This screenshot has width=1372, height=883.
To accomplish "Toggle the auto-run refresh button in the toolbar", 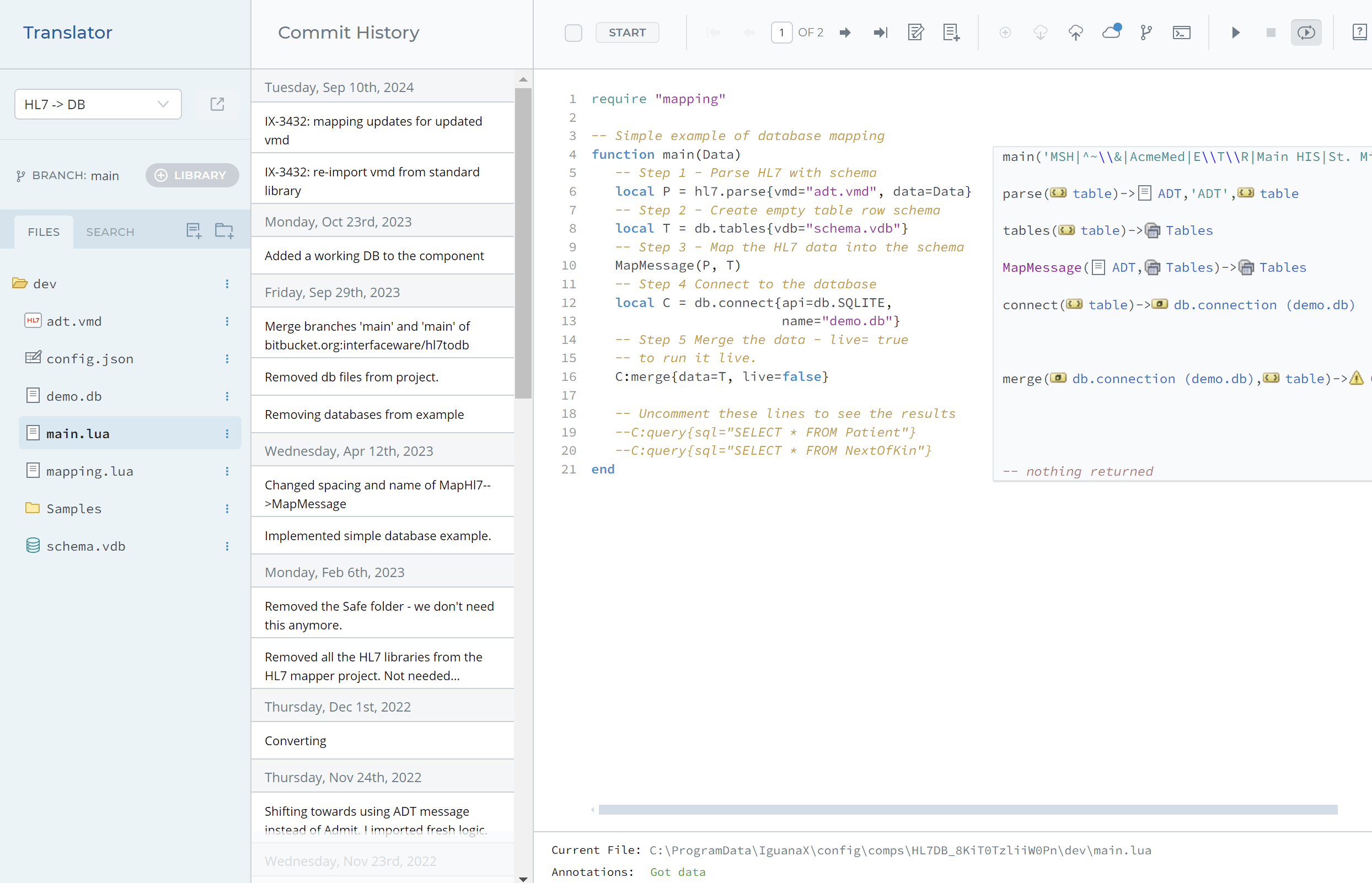I will 1306,33.
